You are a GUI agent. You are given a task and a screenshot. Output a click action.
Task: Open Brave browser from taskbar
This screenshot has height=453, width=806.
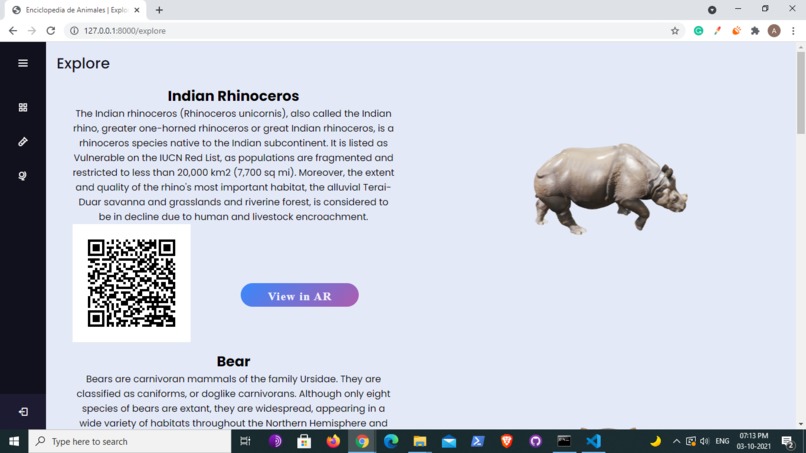point(507,441)
